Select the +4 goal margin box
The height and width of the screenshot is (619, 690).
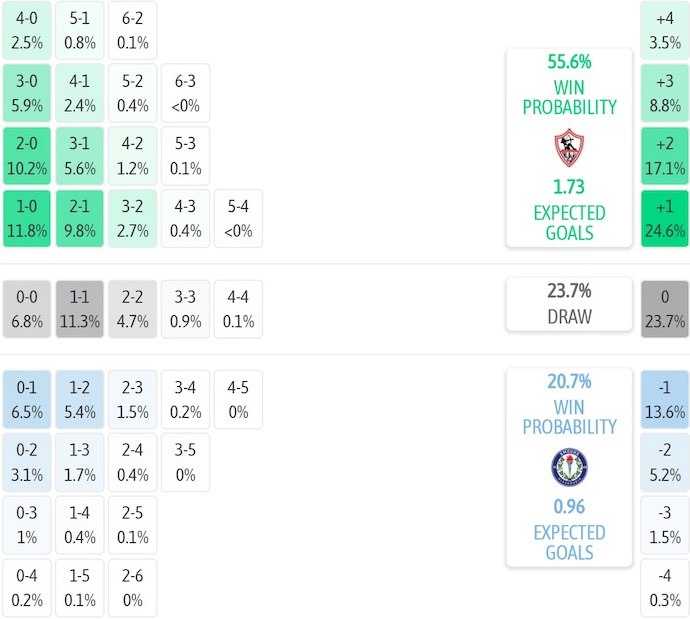665,29
